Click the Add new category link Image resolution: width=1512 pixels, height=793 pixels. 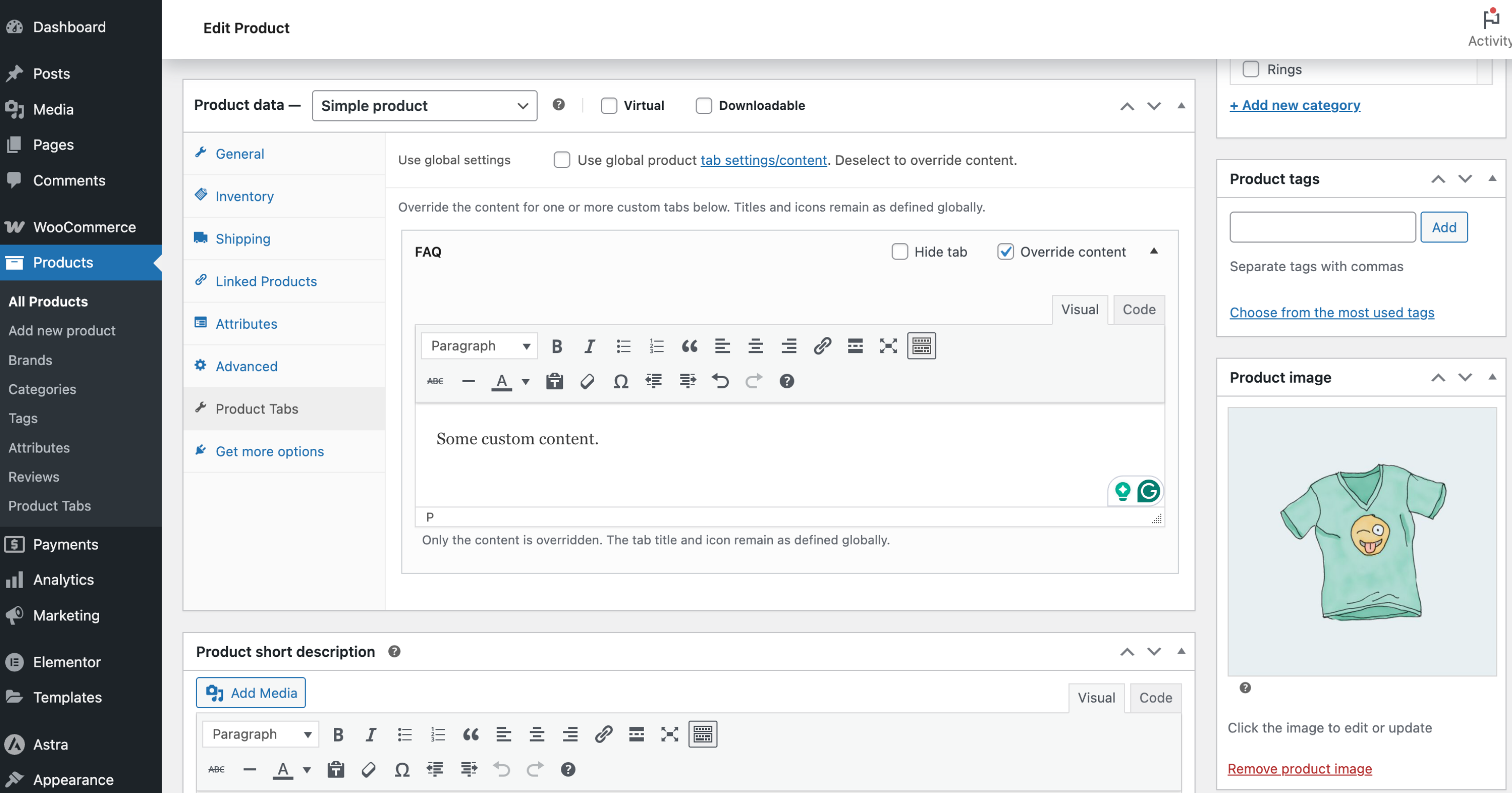pyautogui.click(x=1295, y=105)
